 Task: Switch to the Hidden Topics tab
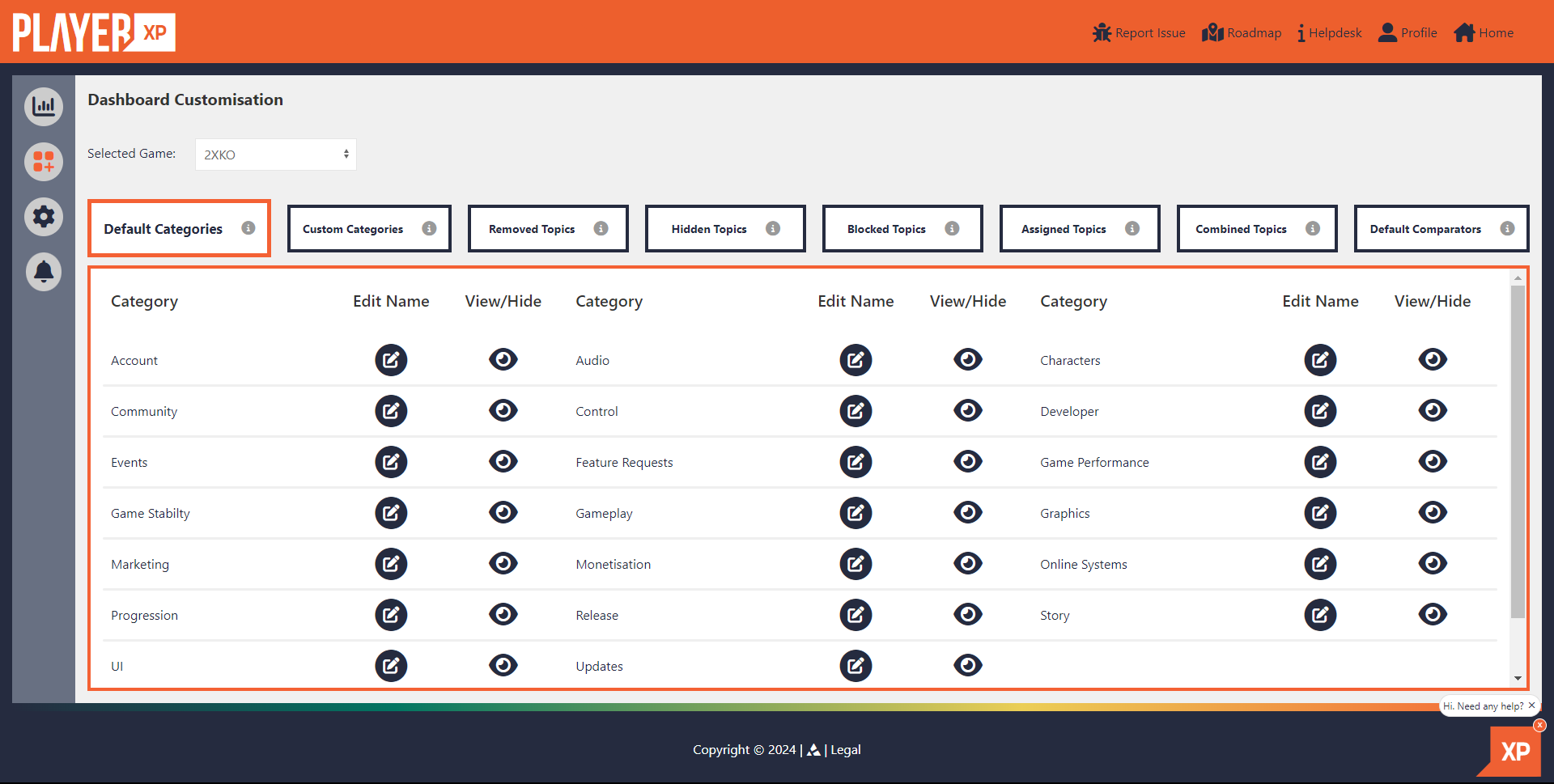724,228
